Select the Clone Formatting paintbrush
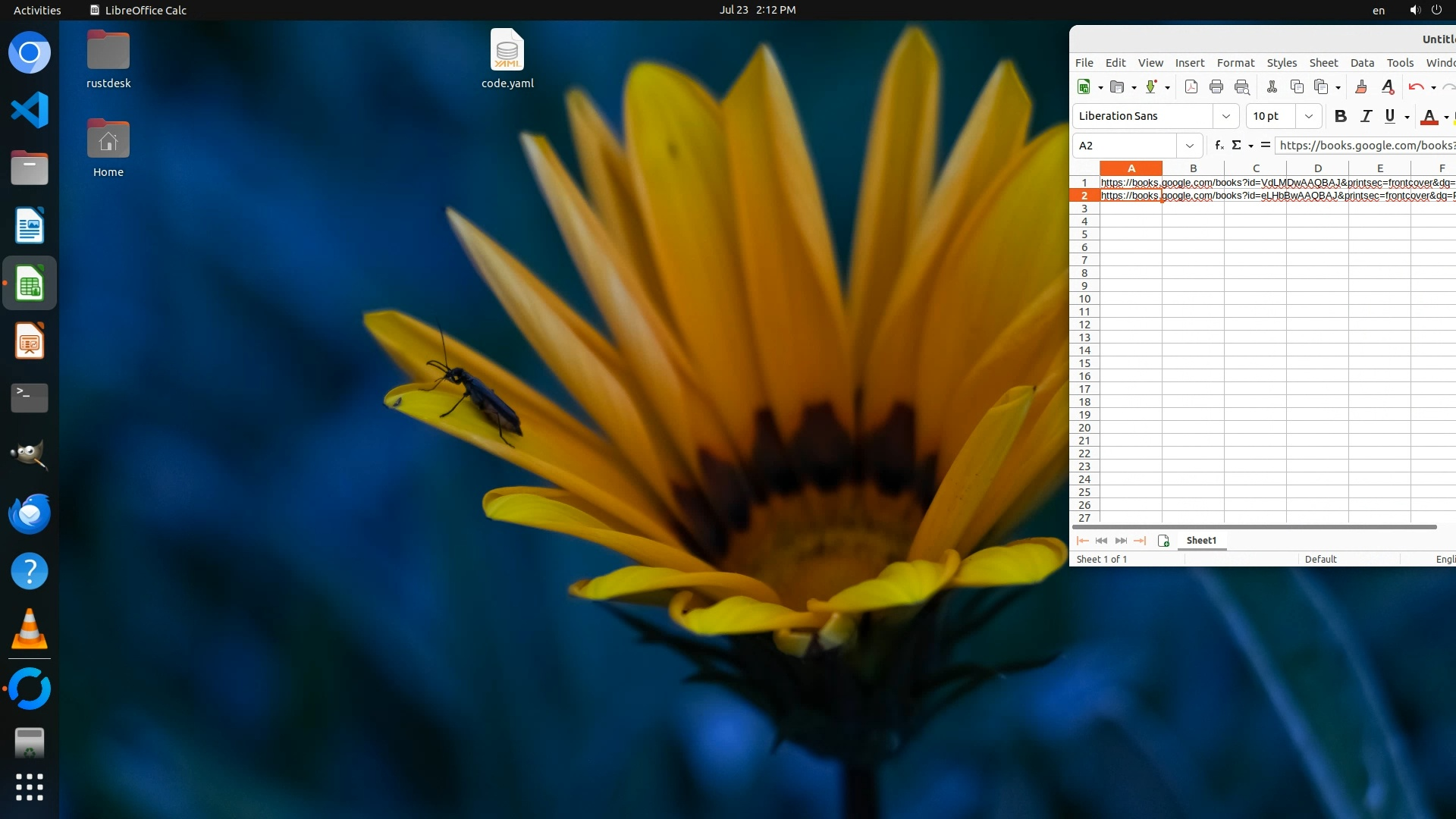Viewport: 1456px width, 819px height. (x=1361, y=86)
